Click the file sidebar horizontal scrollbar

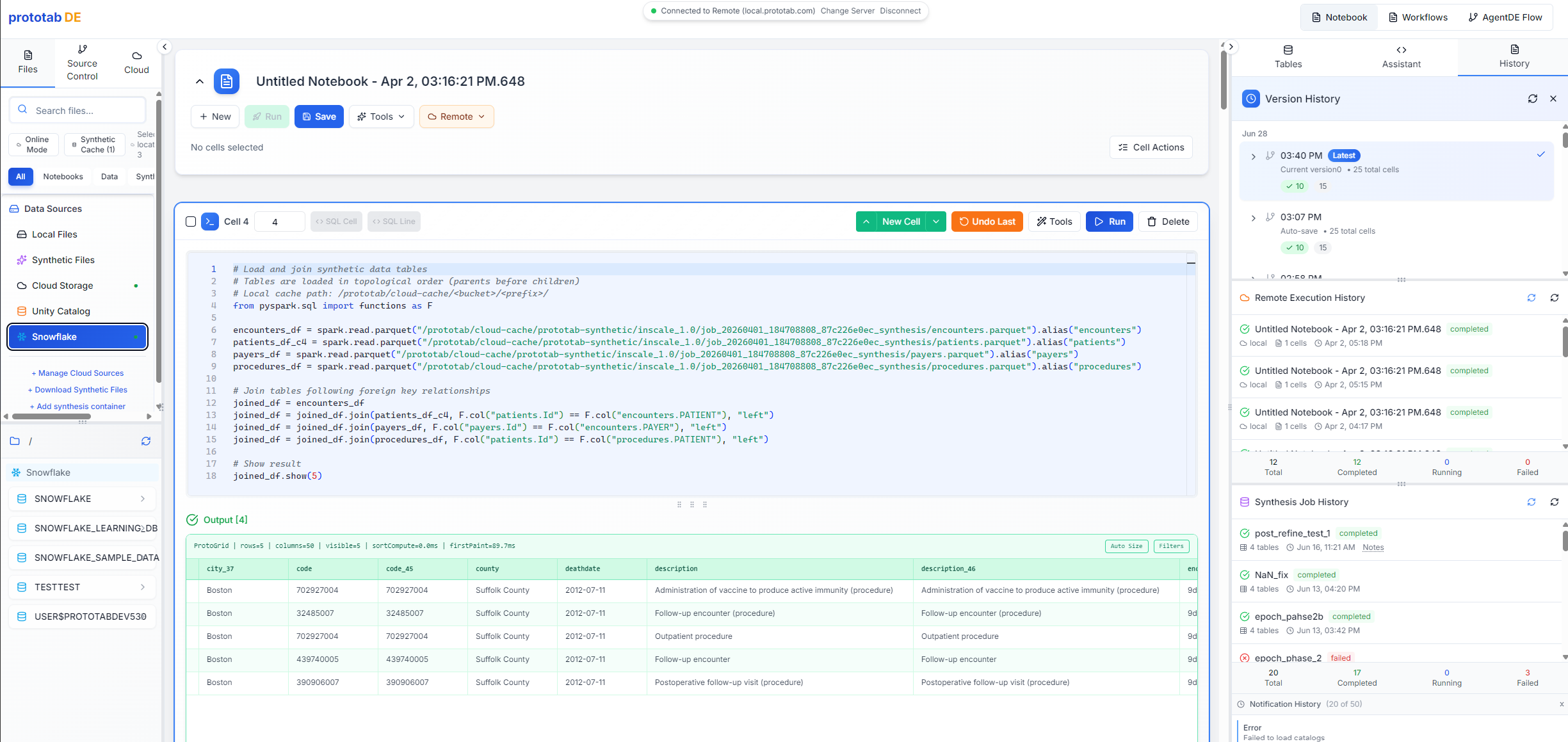51,416
